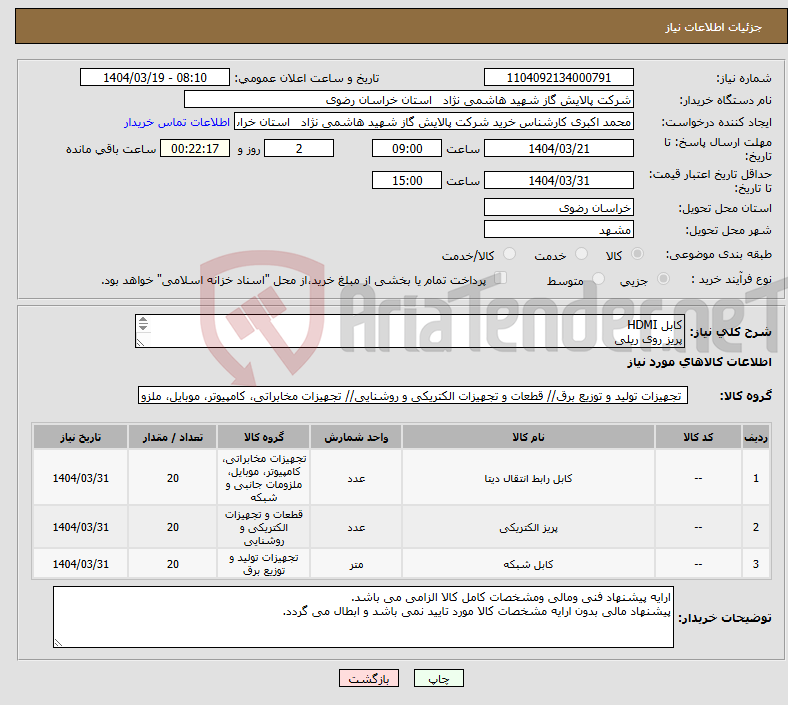Click the چاپ print button
The height and width of the screenshot is (705, 788).
[438, 678]
